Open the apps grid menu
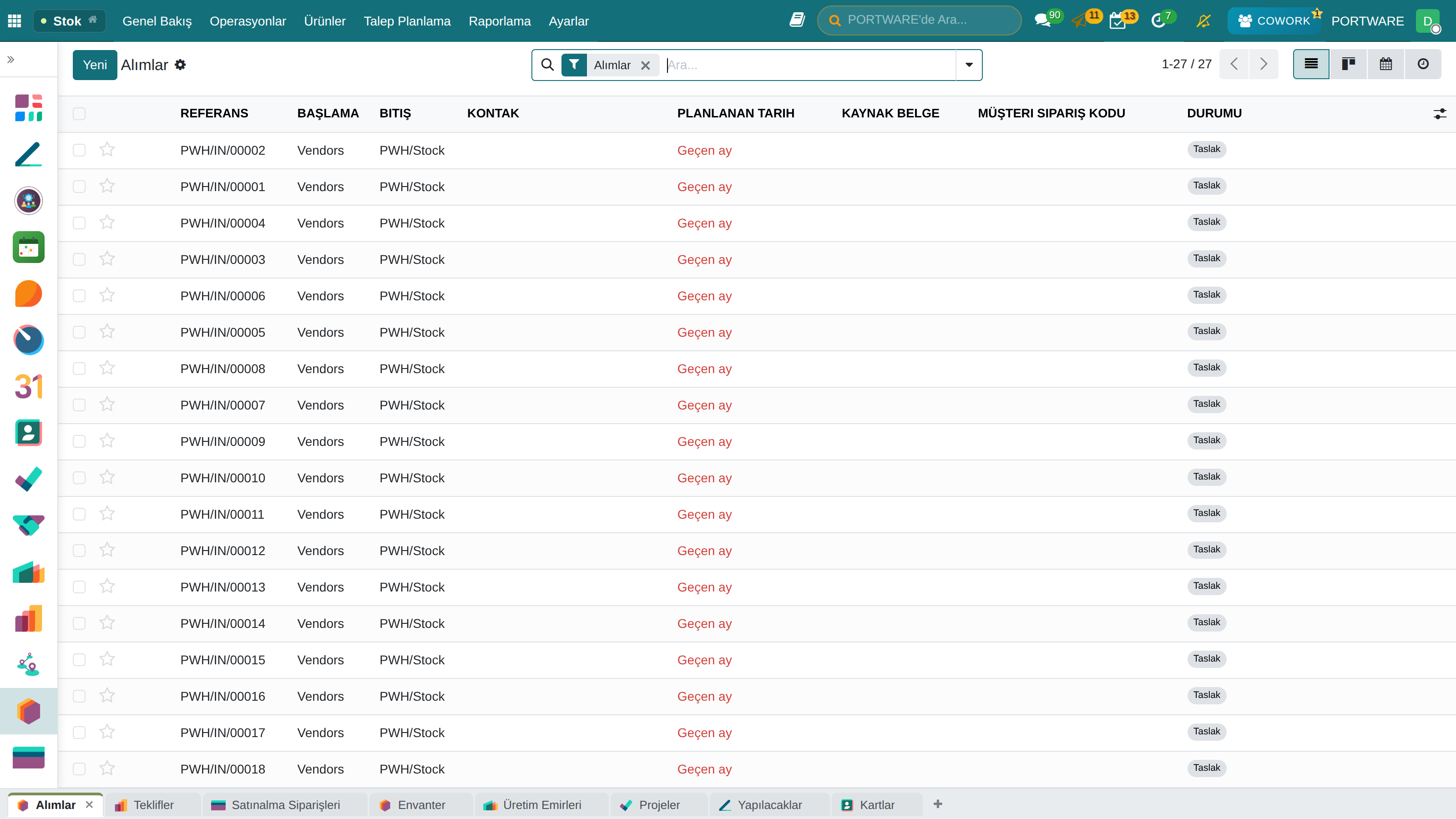1456x819 pixels. point(15,21)
